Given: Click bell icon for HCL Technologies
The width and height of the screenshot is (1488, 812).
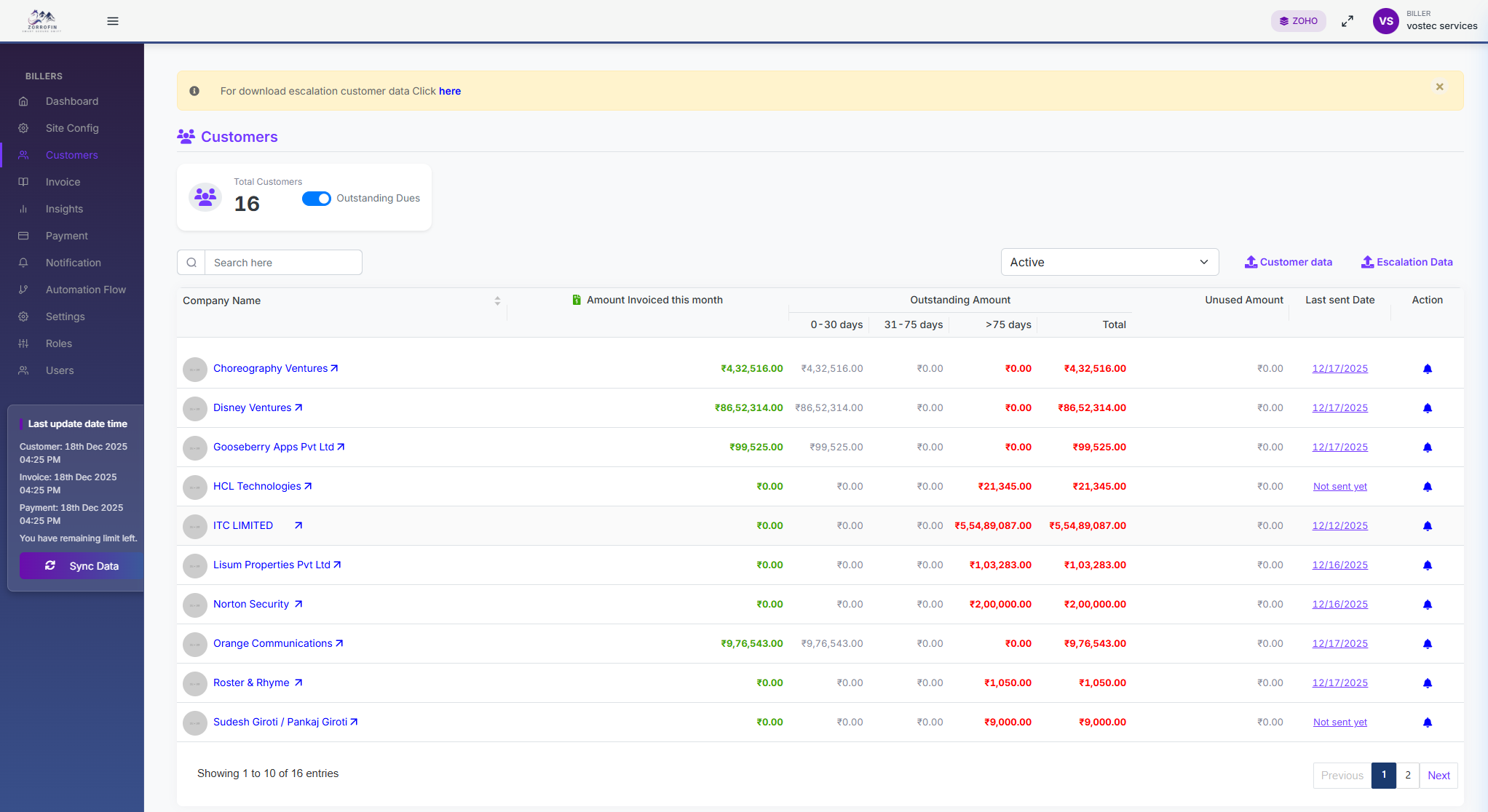Looking at the screenshot, I should 1427,487.
